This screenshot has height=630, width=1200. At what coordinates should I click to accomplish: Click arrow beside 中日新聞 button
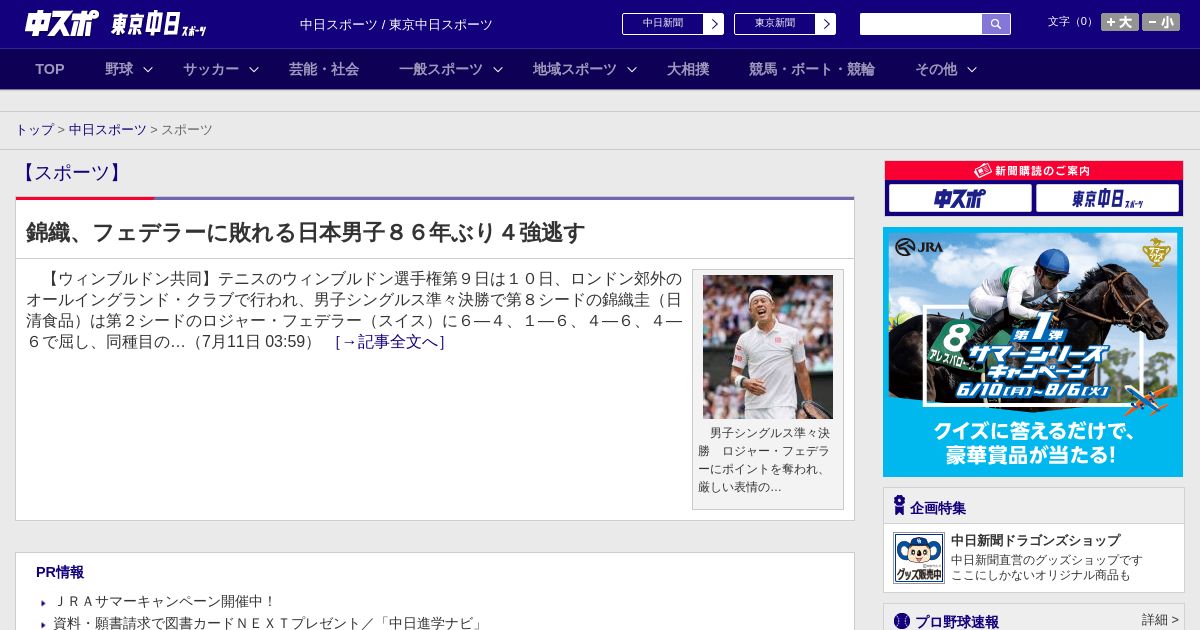(x=714, y=24)
